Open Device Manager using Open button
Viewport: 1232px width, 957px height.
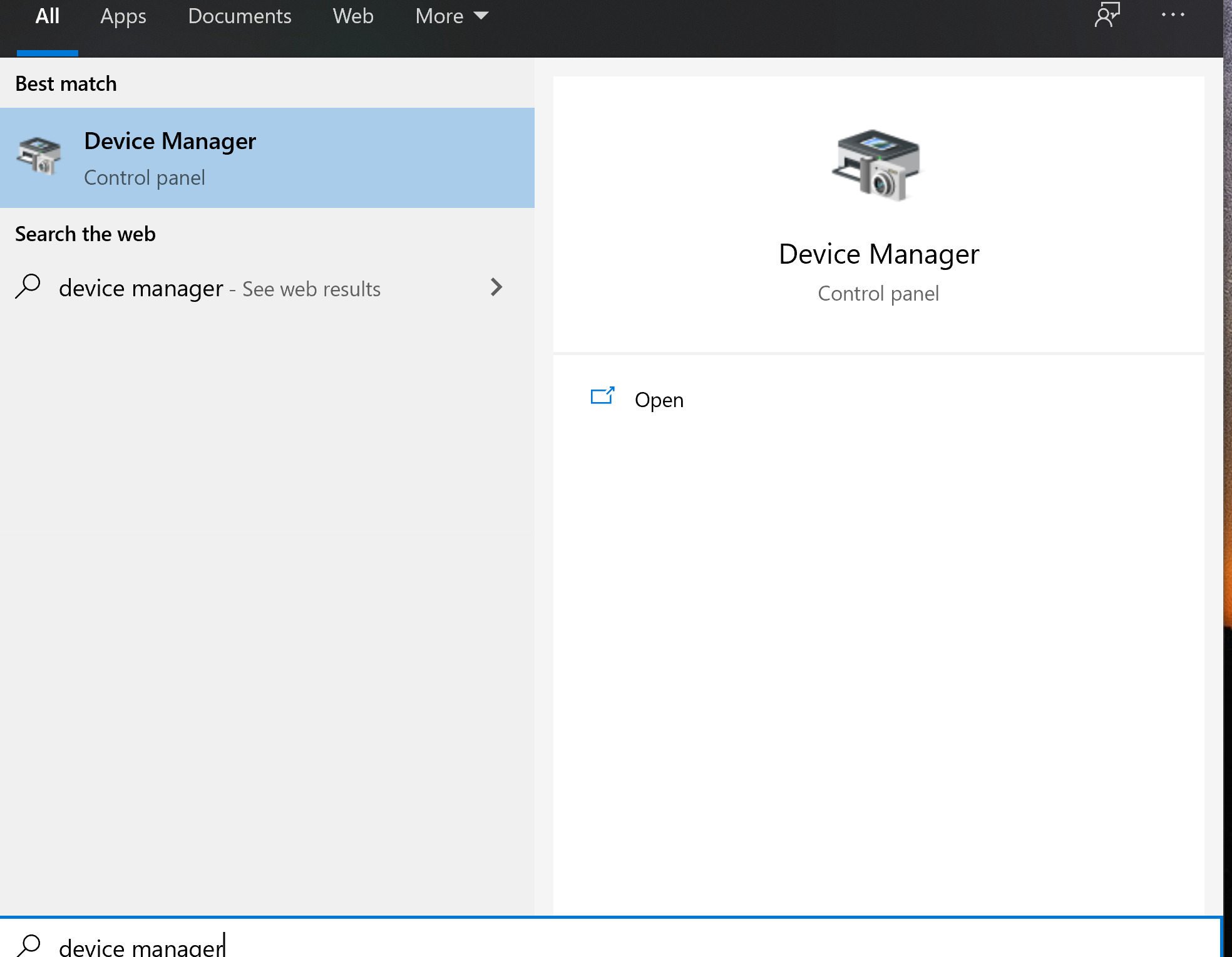[x=660, y=398]
